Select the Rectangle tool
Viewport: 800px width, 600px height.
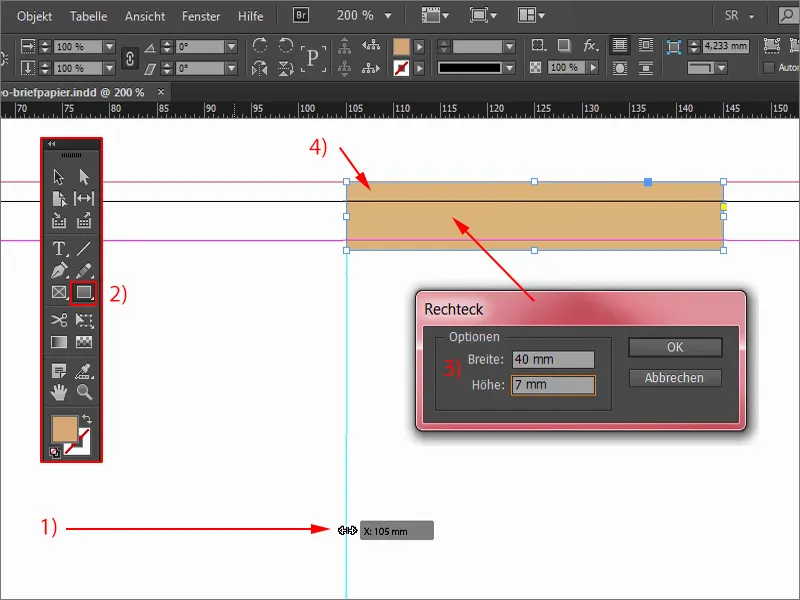[83, 292]
